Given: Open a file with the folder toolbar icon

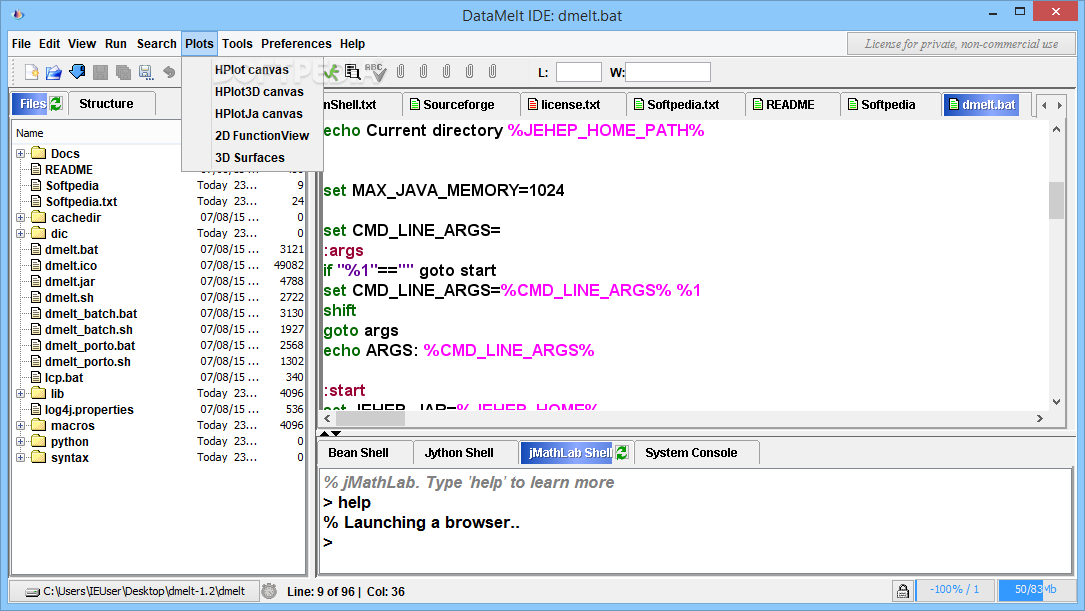Looking at the screenshot, I should point(54,71).
